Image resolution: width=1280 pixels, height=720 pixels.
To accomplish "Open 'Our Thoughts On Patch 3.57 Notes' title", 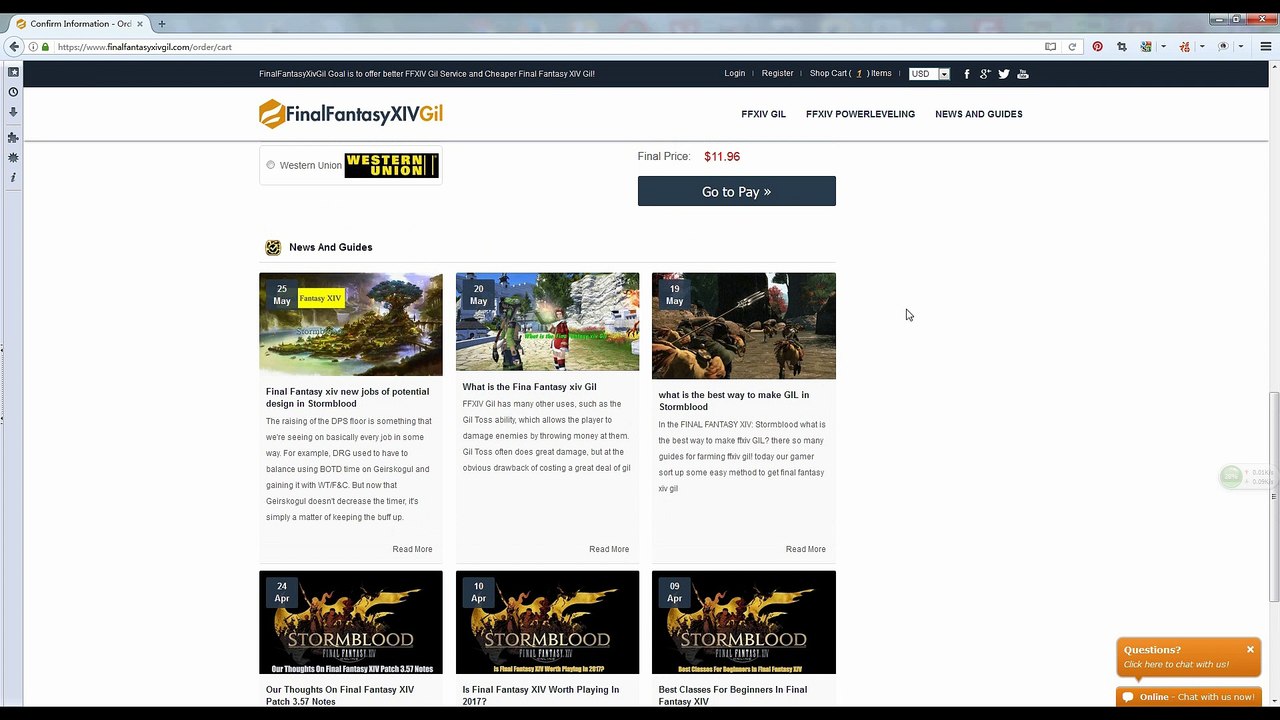I will coord(340,695).
